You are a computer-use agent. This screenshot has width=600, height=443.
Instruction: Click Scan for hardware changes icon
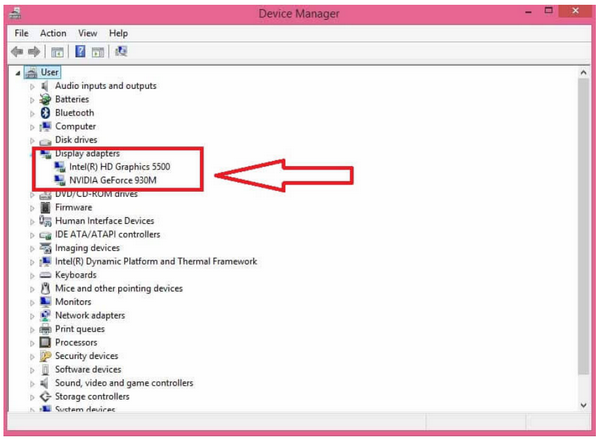(x=121, y=51)
